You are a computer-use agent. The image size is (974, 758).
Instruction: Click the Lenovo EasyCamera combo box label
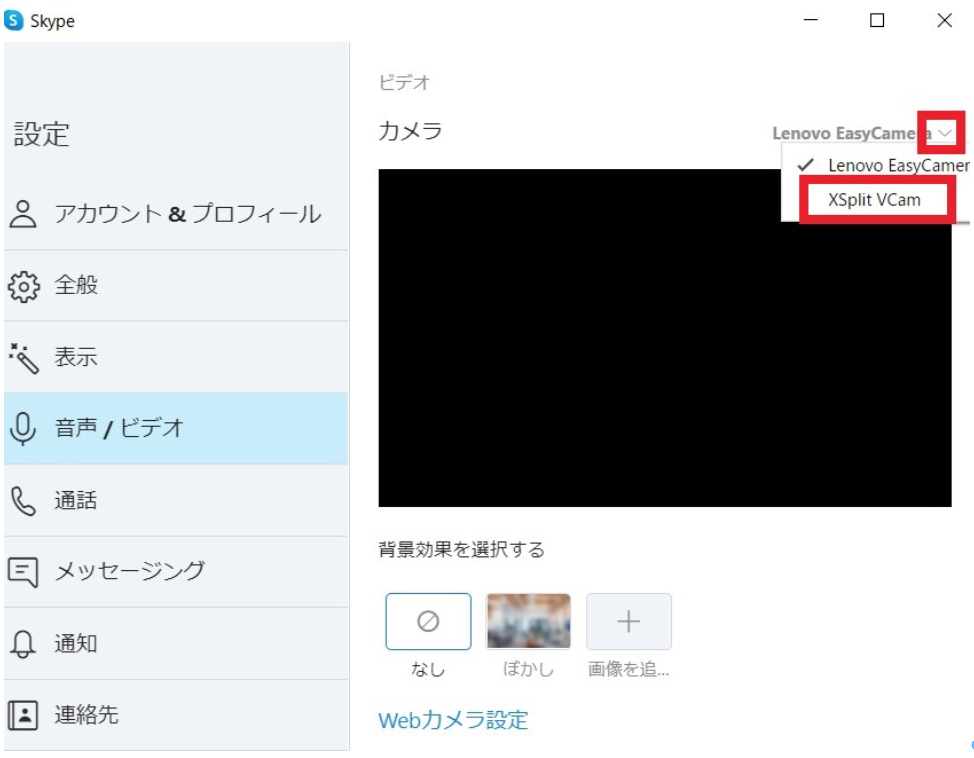(x=852, y=133)
